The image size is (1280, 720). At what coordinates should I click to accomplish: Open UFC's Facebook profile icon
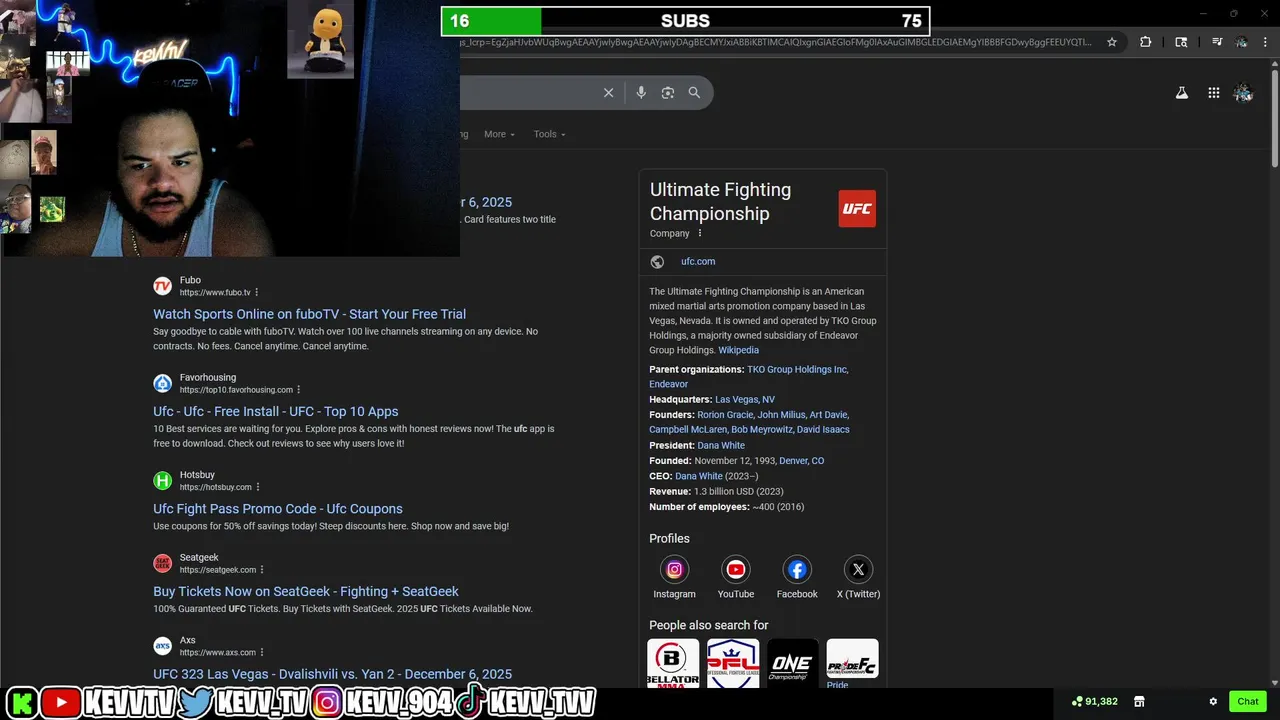click(797, 569)
